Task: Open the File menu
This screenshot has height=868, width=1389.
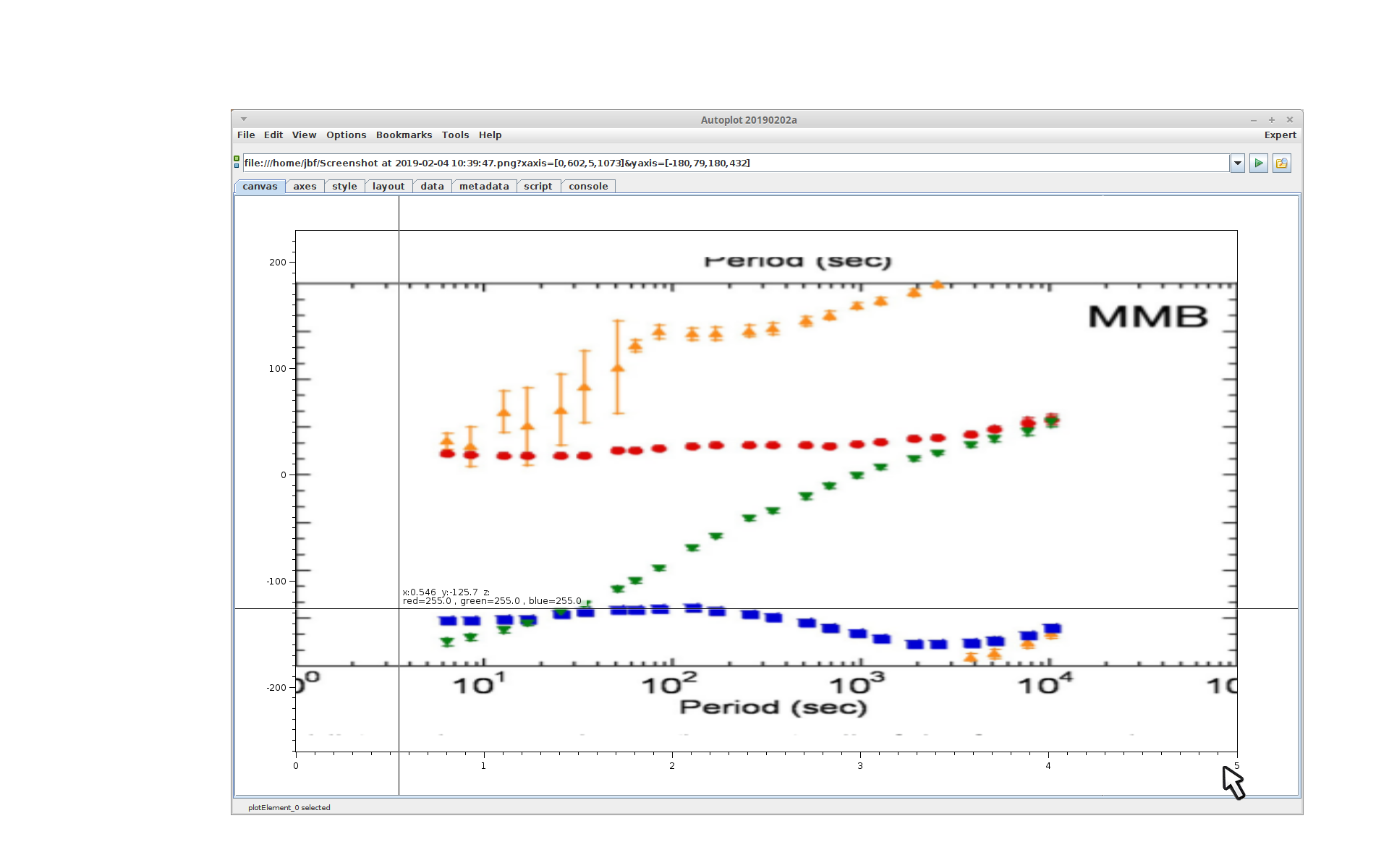Action: pyautogui.click(x=246, y=135)
